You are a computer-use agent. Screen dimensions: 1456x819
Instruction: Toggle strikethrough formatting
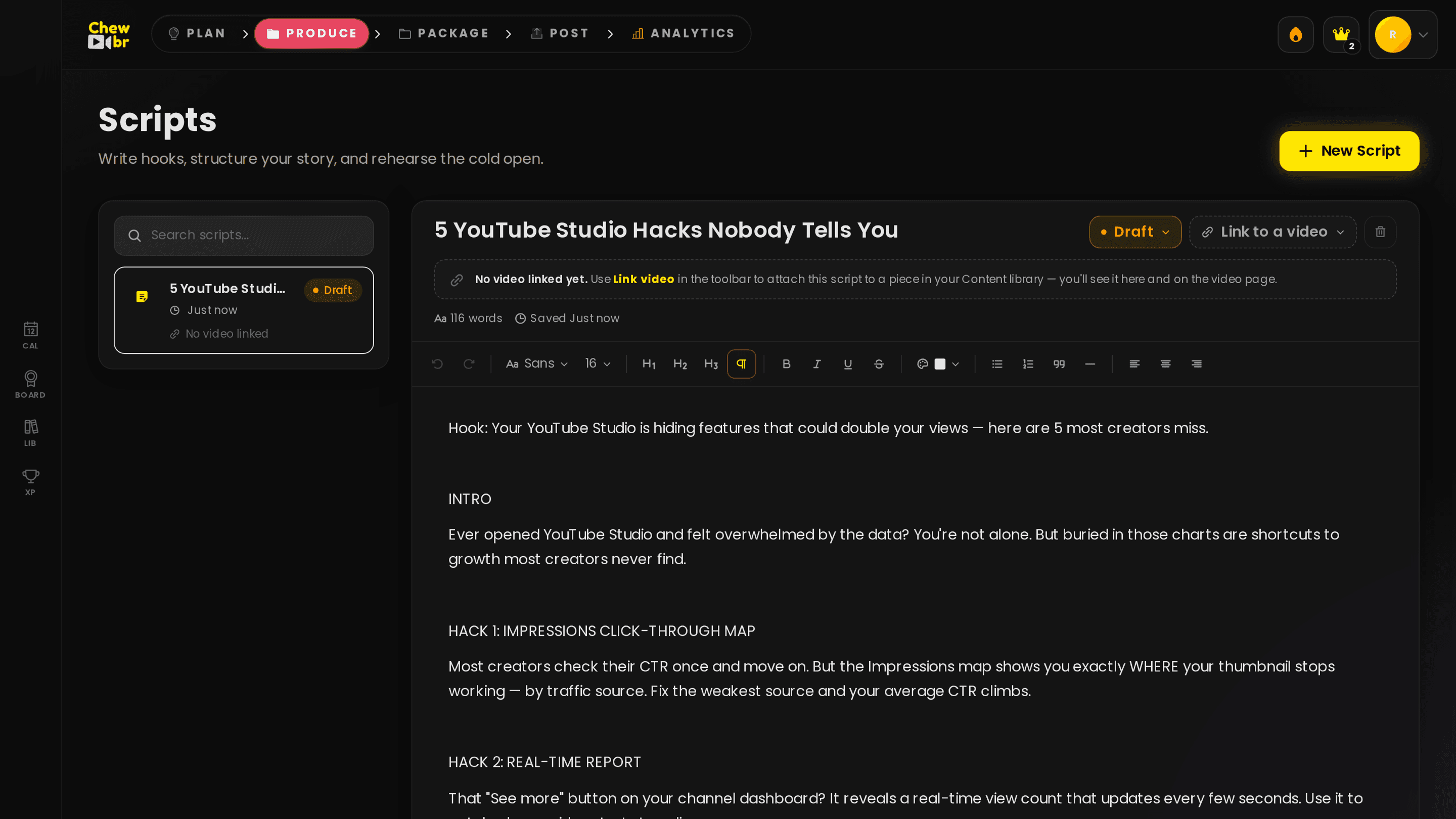pos(879,364)
